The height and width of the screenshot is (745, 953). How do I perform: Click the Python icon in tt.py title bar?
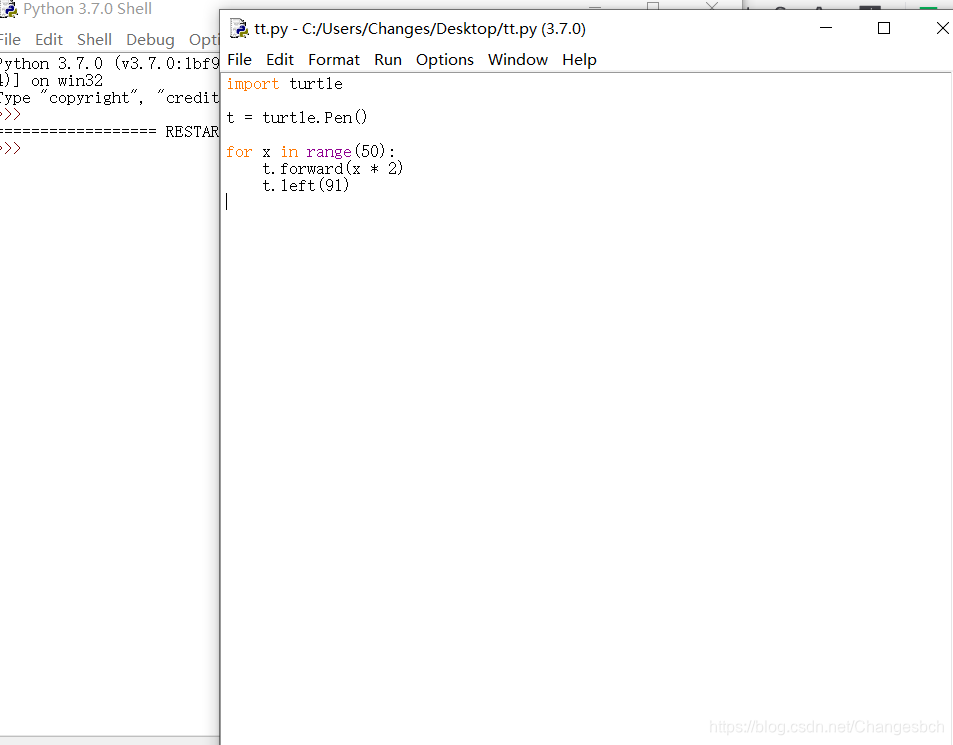pos(239,29)
